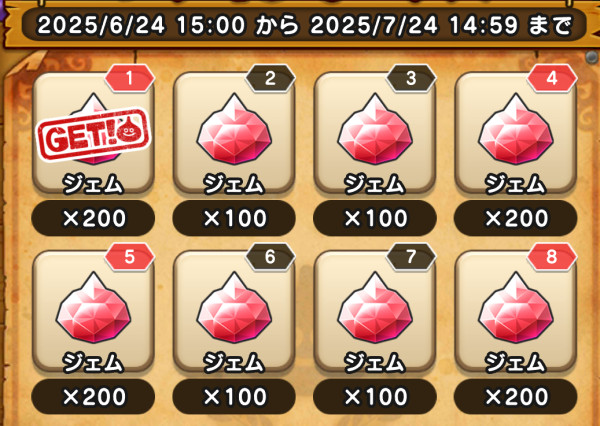600x426 pixels.
Task: Click the ×200 label under day 8
Action: coord(516,397)
